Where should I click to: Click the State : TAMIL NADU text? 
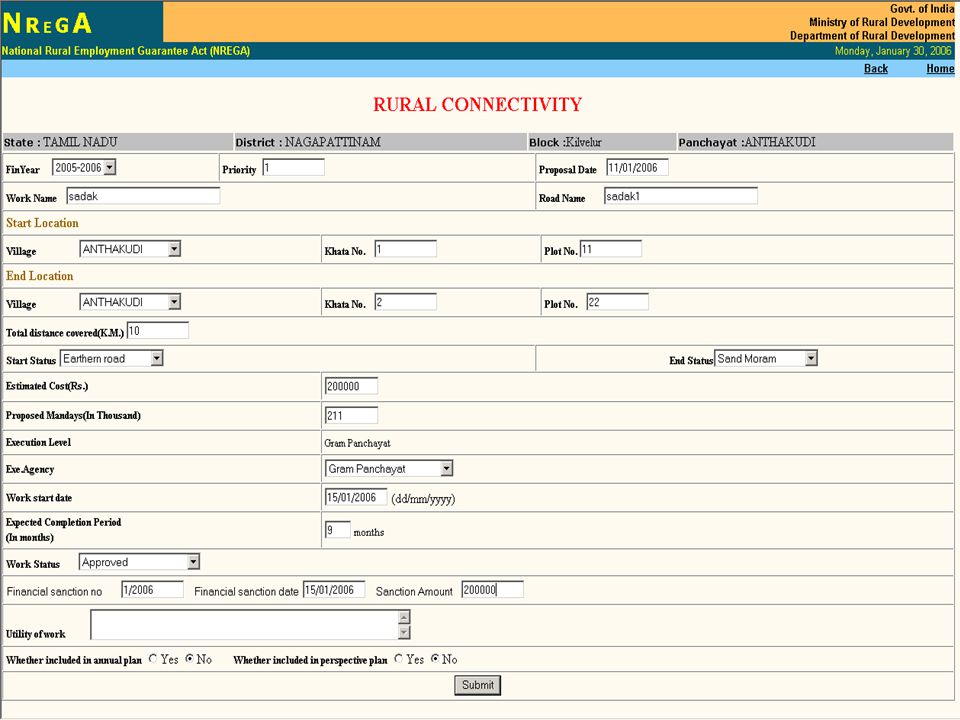(61, 142)
